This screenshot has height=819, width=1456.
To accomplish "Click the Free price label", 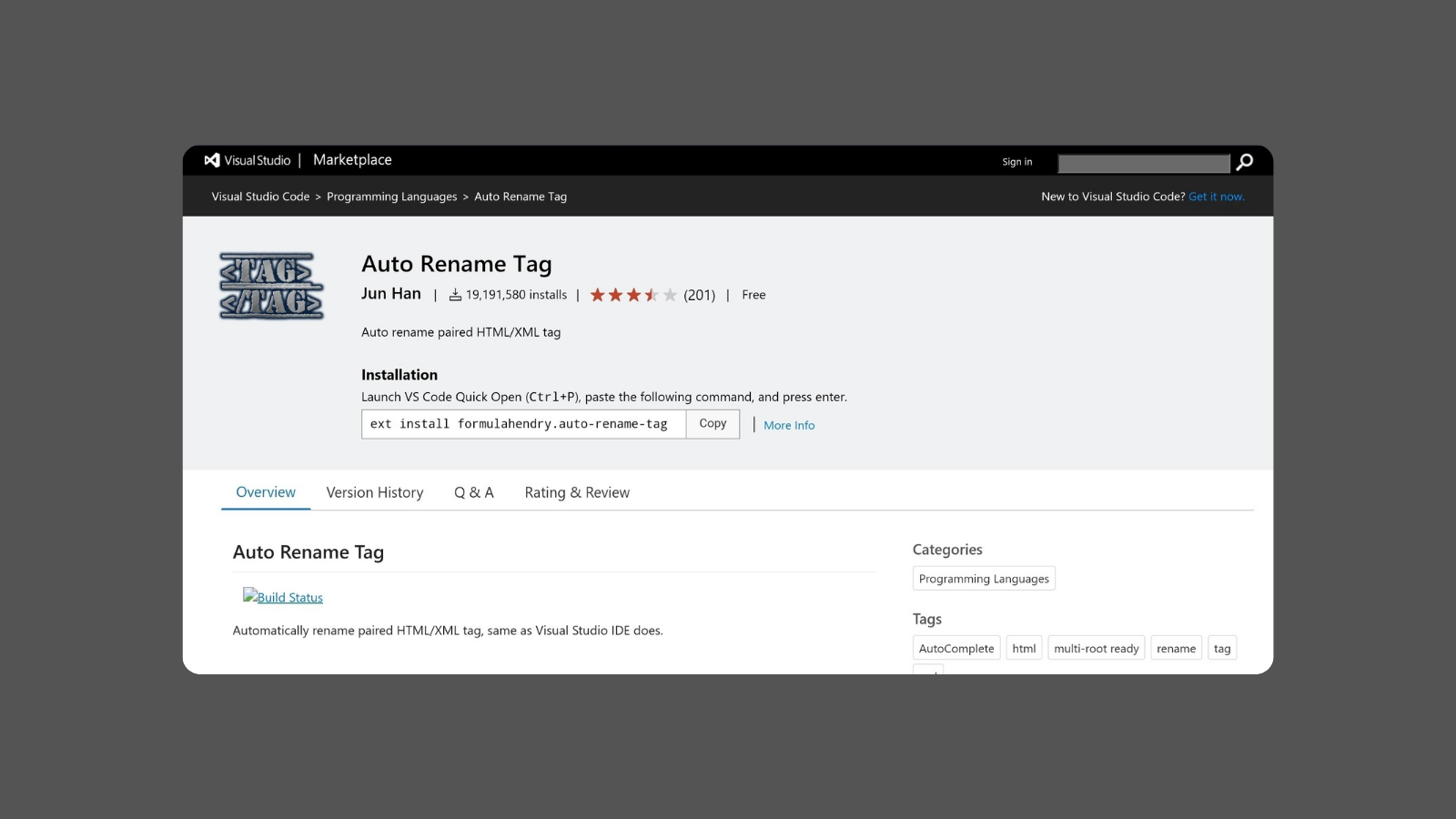I will tap(753, 295).
